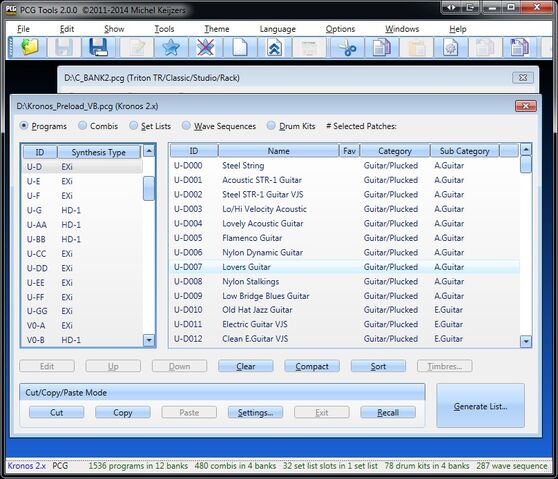Click the greyed-out edit pencil toolbar icon
558x479 pixels.
[137, 47]
